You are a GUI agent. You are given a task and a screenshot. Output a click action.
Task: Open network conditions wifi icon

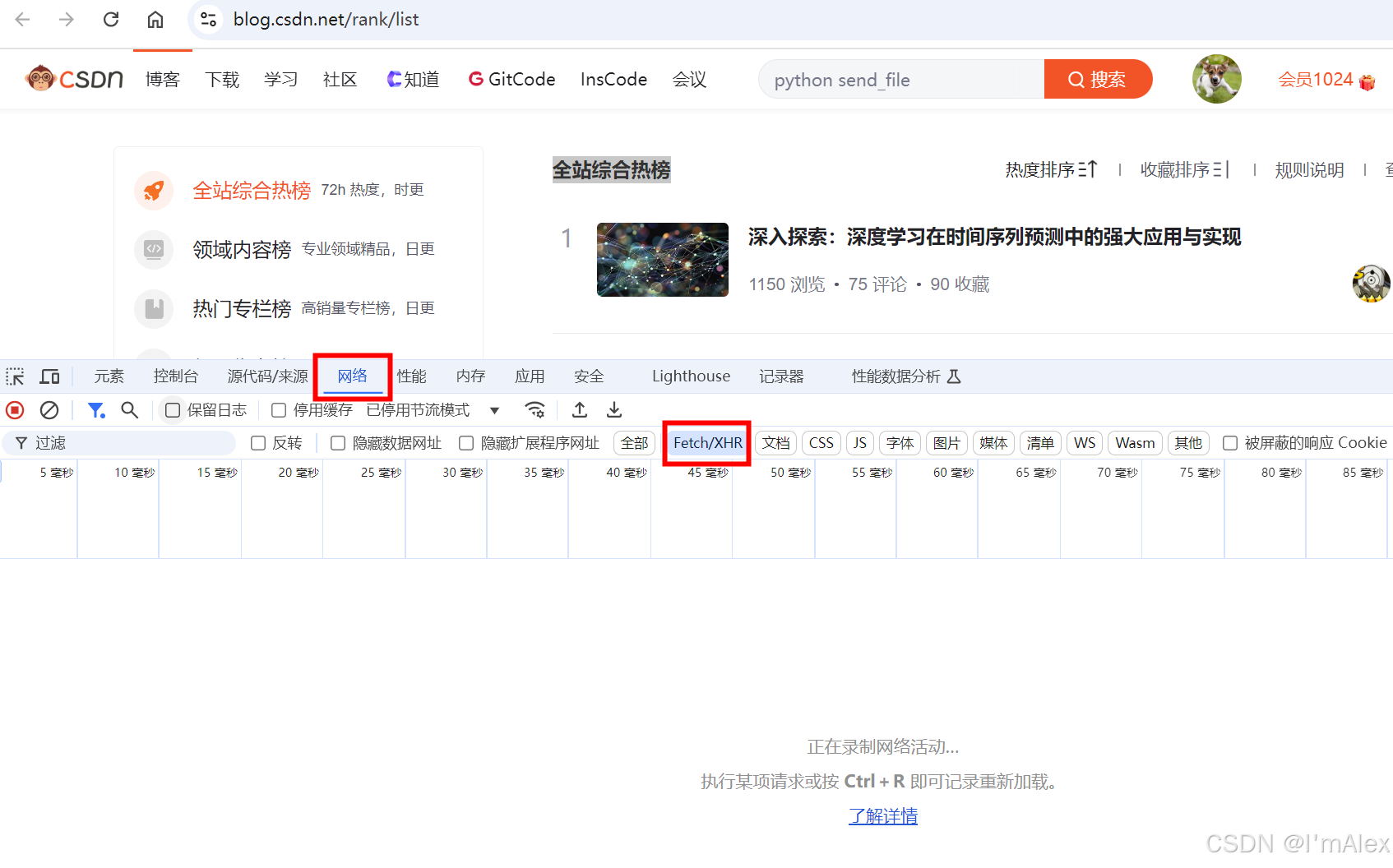point(535,409)
